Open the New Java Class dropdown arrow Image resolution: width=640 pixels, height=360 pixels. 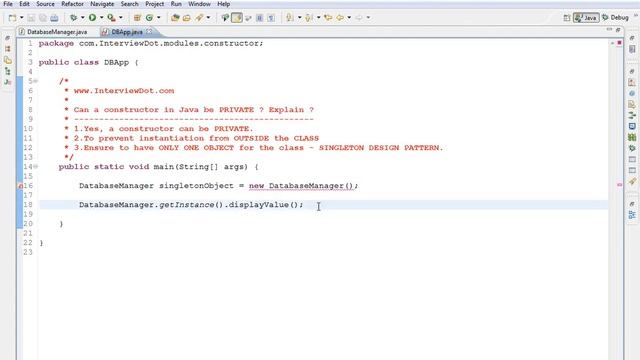pyautogui.click(x=159, y=18)
